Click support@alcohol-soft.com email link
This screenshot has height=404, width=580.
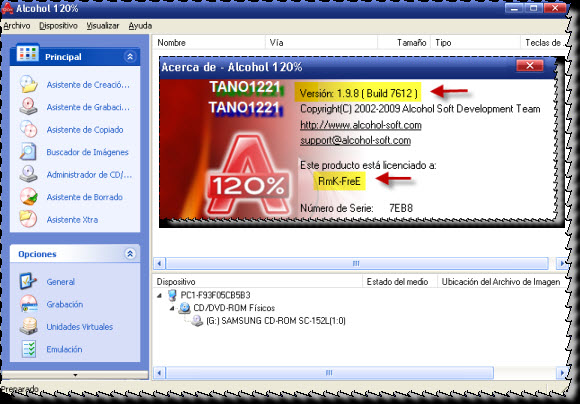click(355, 141)
